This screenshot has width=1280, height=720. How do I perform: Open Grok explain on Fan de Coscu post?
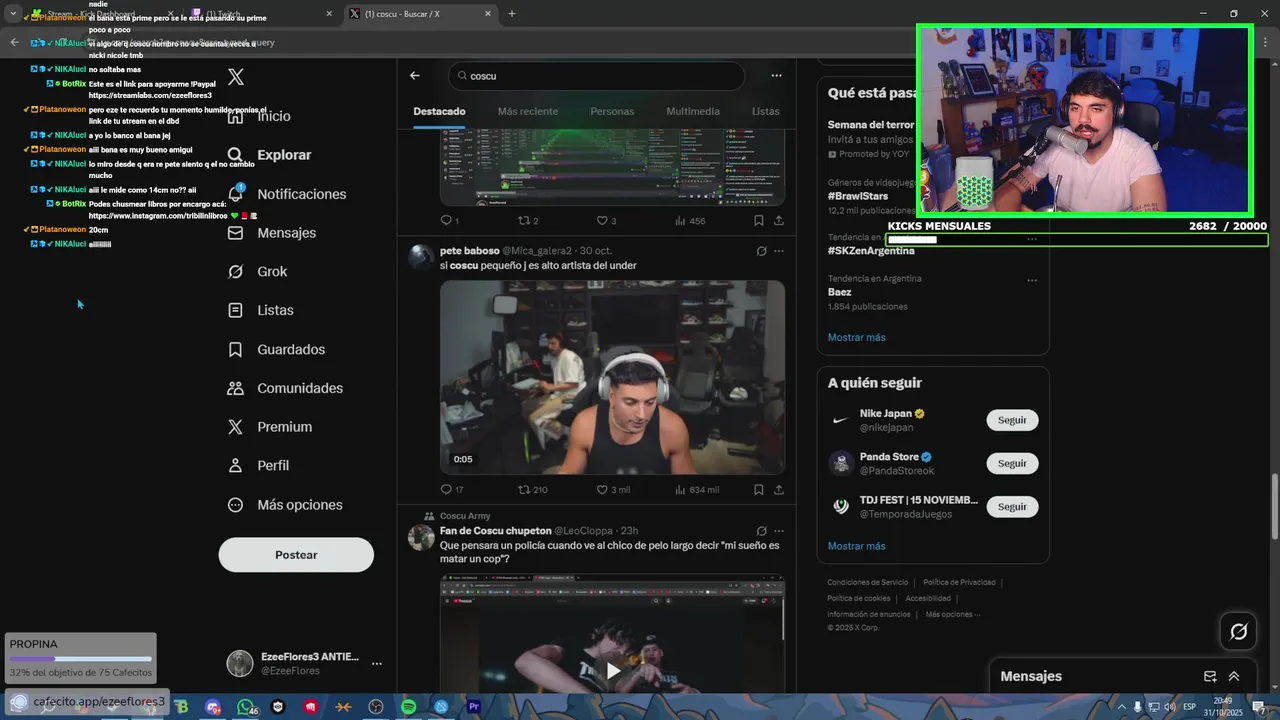761,531
